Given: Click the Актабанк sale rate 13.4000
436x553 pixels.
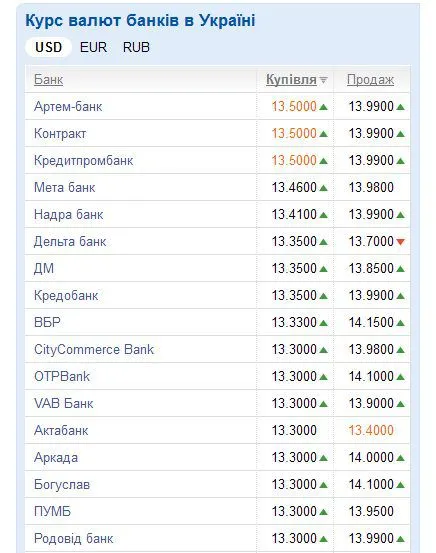Looking at the screenshot, I should [x=371, y=430].
